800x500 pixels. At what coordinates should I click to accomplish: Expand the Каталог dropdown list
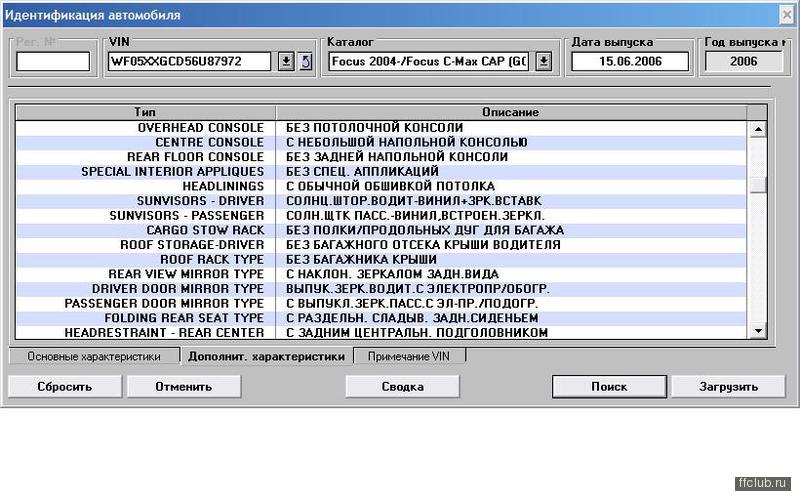544,62
